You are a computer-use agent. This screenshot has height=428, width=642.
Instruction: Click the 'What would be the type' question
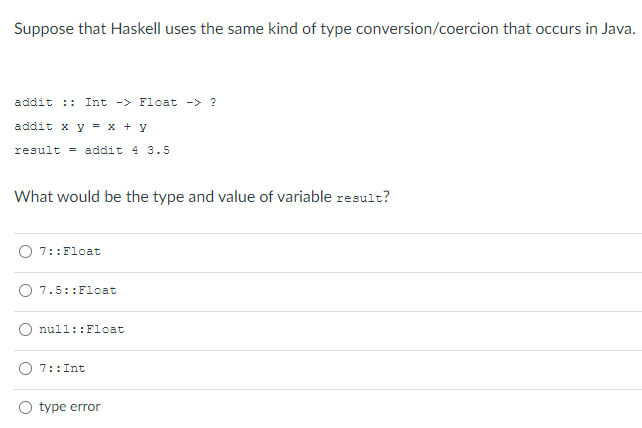(x=202, y=197)
